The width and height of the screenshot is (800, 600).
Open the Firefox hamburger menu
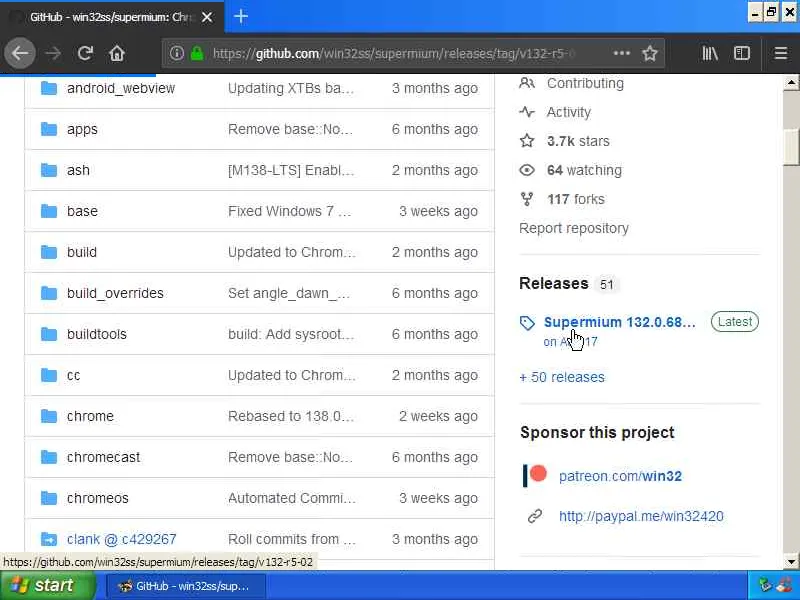781,53
